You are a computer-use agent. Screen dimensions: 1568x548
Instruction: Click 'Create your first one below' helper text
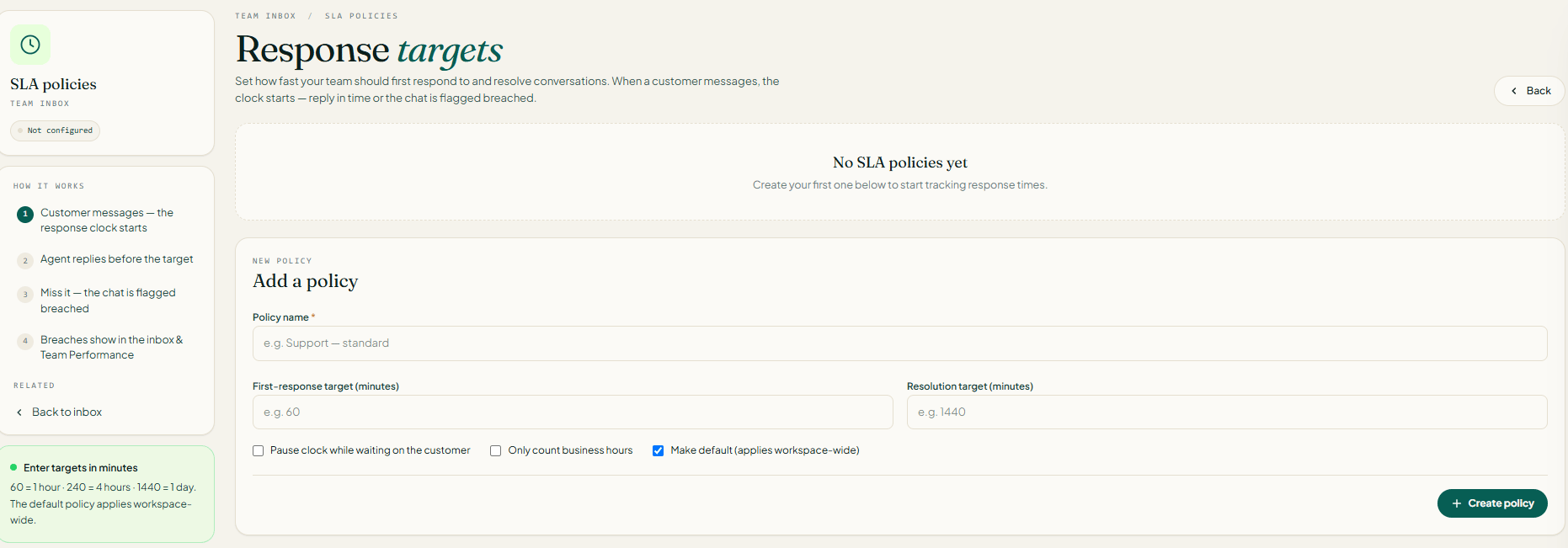click(900, 185)
